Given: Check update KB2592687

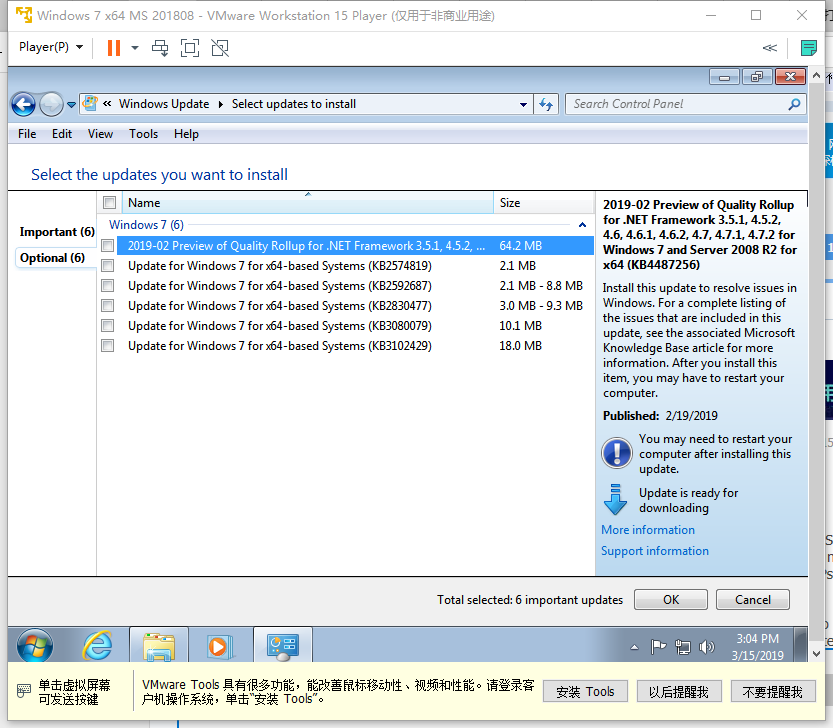Looking at the screenshot, I should coord(108,286).
